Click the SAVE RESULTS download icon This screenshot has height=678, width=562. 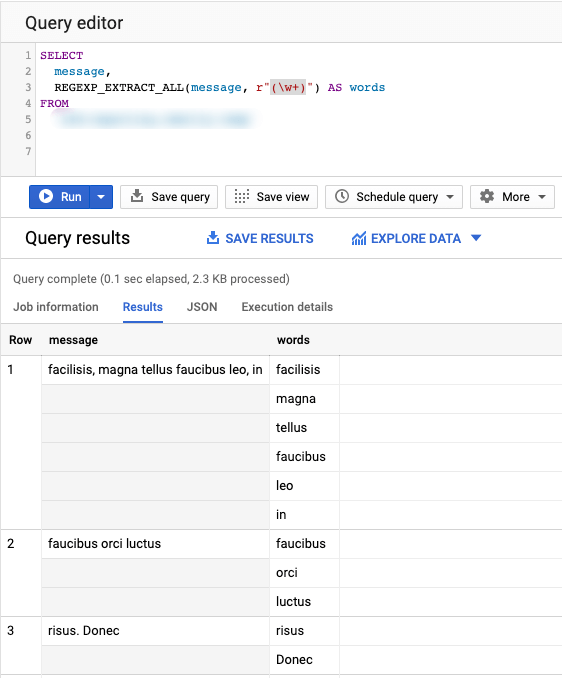(x=213, y=237)
